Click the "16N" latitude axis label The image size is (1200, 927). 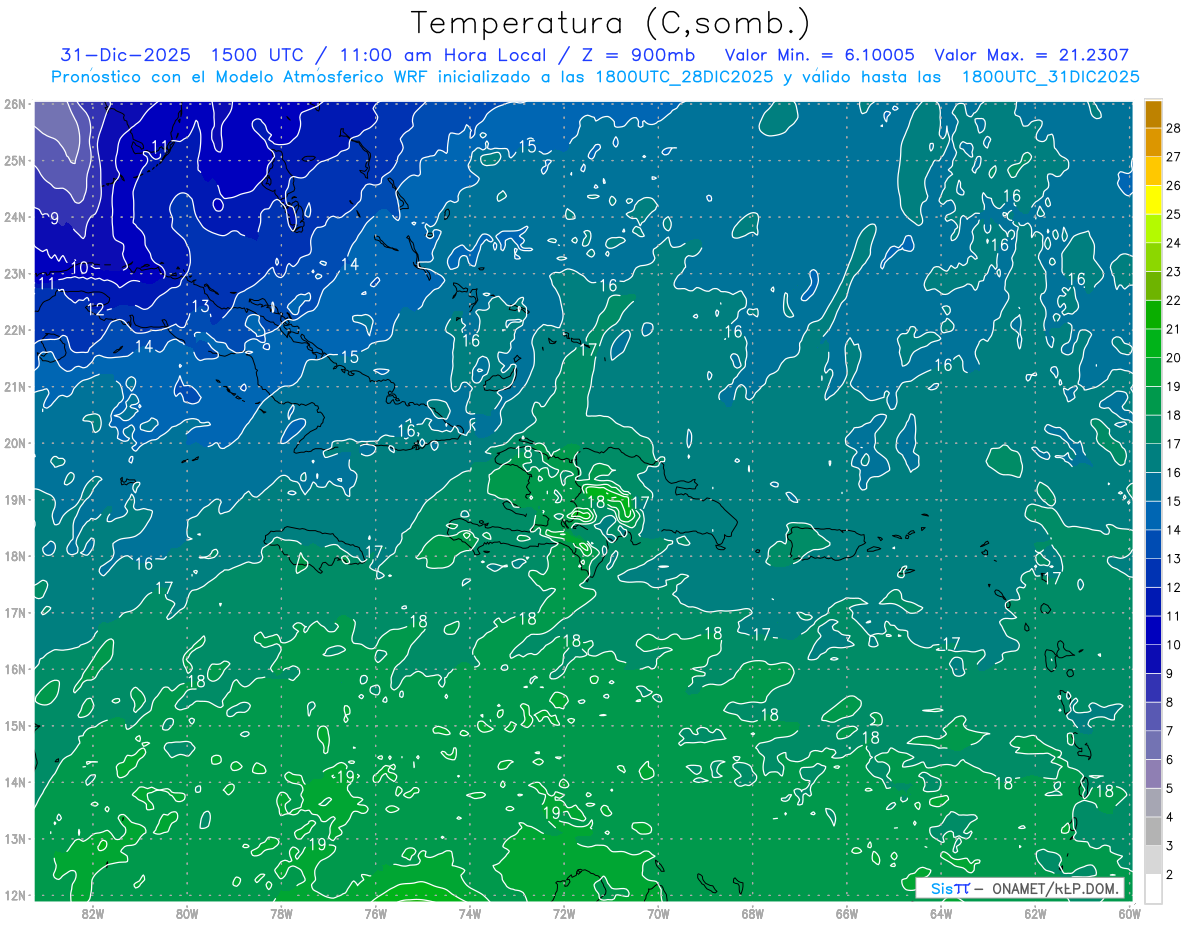pyautogui.click(x=14, y=669)
